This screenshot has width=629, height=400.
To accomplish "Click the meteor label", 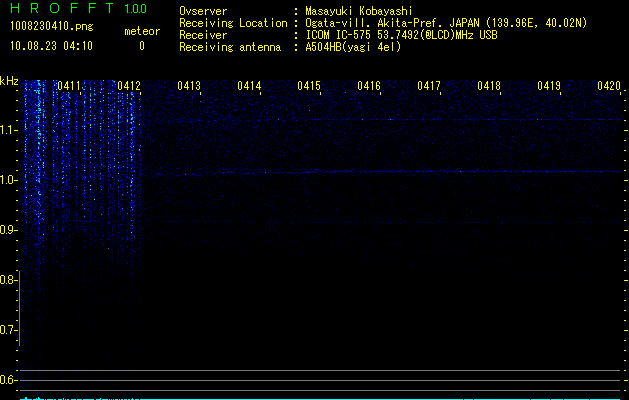I will 142,31.
